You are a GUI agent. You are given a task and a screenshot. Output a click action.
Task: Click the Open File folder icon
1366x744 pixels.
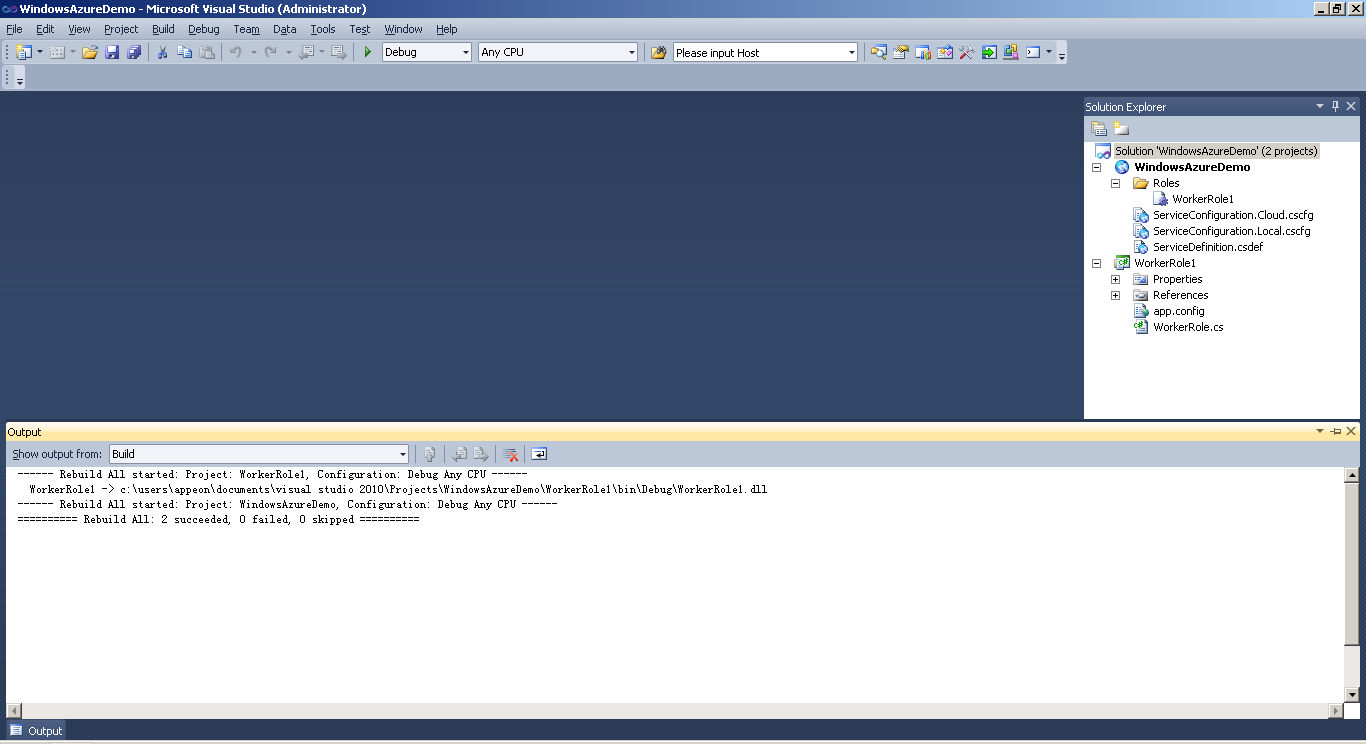[x=90, y=52]
